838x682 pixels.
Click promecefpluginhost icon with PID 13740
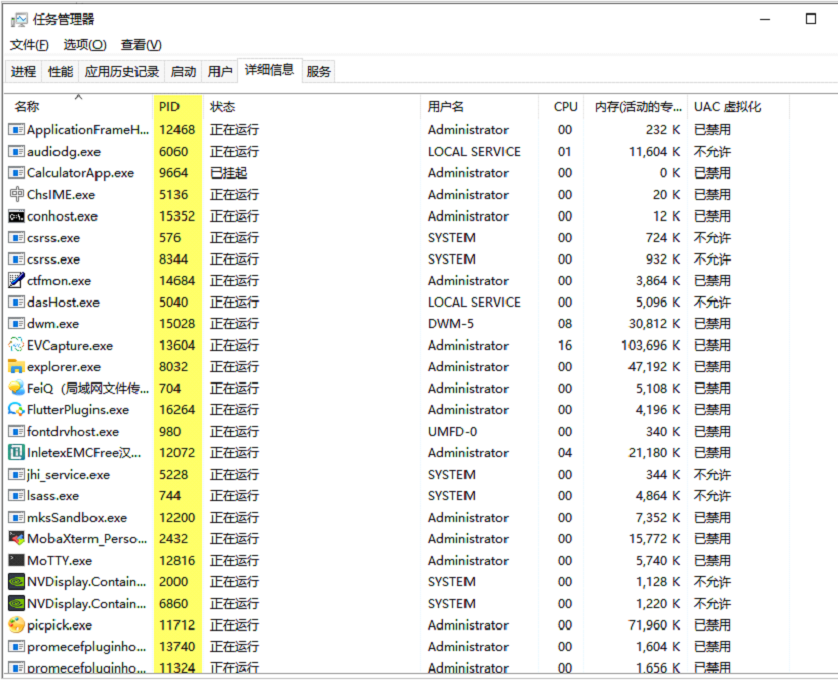click(17, 647)
